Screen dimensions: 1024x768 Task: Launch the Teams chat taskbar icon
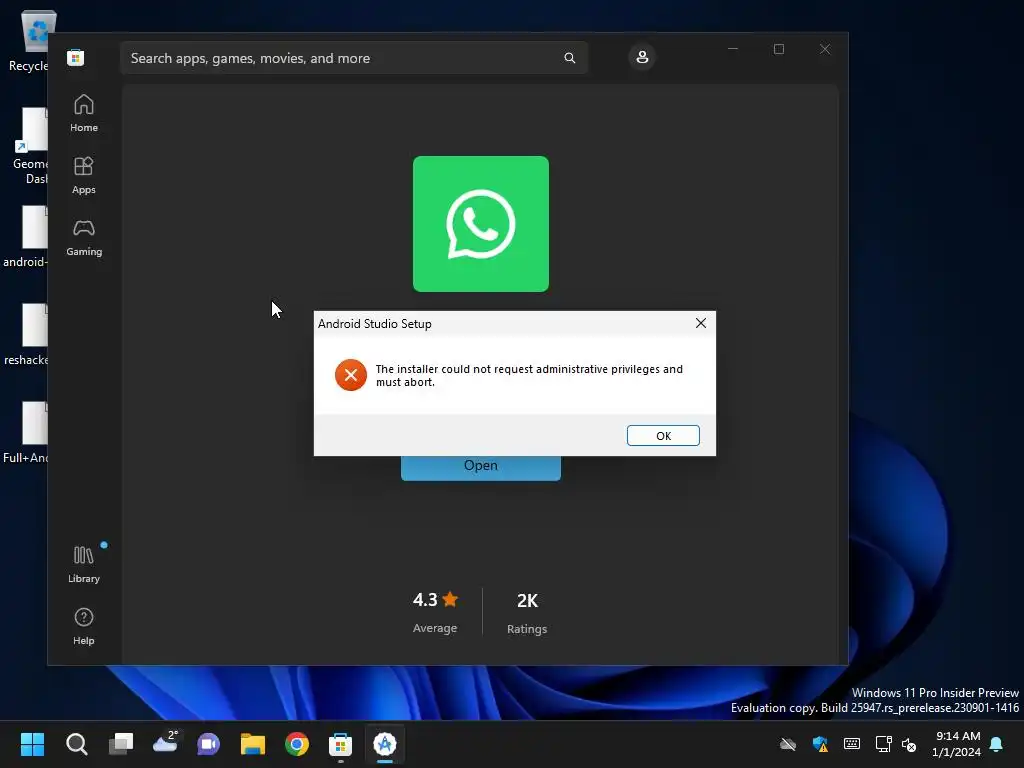209,744
